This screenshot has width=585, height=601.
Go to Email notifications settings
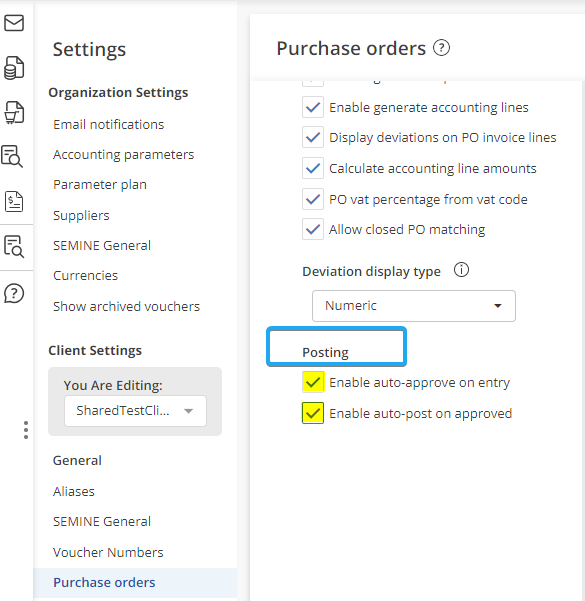[108, 125]
